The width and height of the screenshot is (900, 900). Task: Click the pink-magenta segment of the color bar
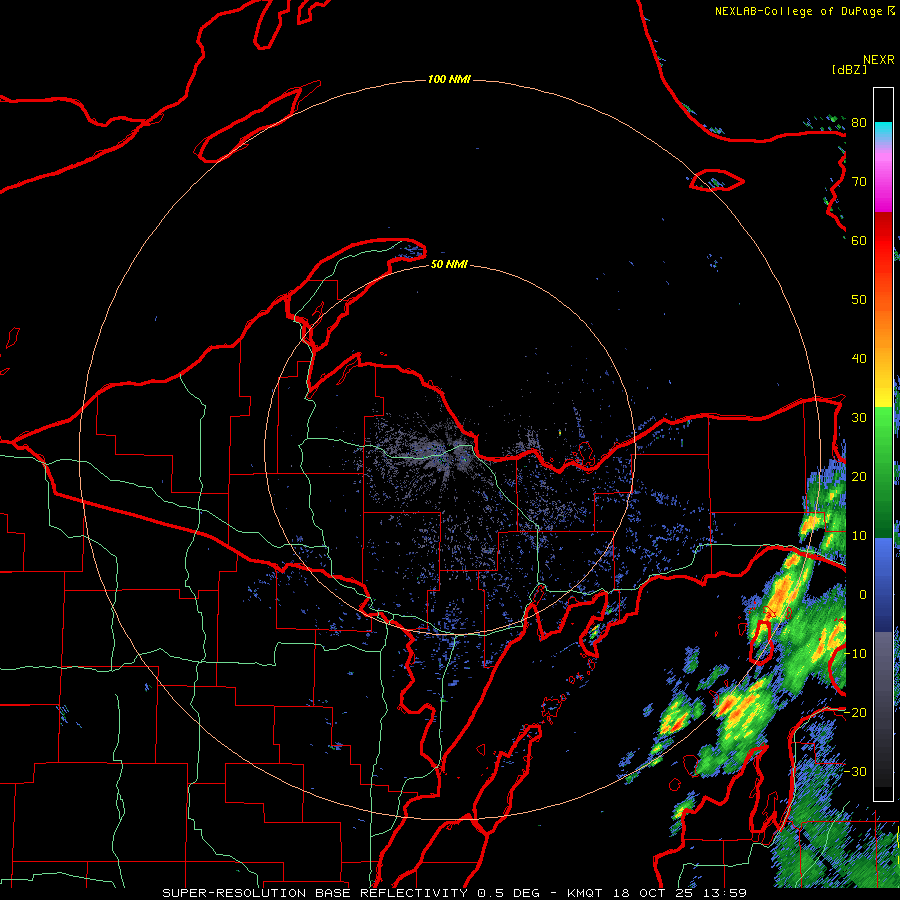coord(883,183)
